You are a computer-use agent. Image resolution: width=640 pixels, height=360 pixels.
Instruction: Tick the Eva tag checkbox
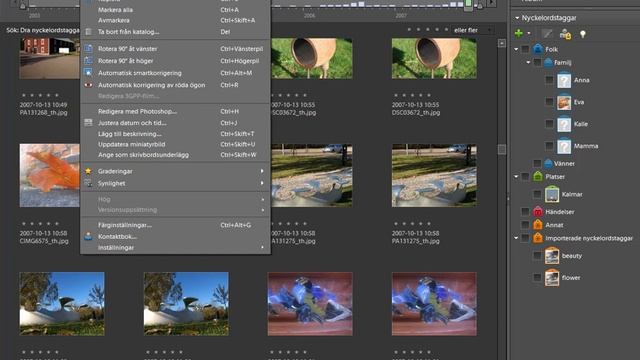coord(549,102)
